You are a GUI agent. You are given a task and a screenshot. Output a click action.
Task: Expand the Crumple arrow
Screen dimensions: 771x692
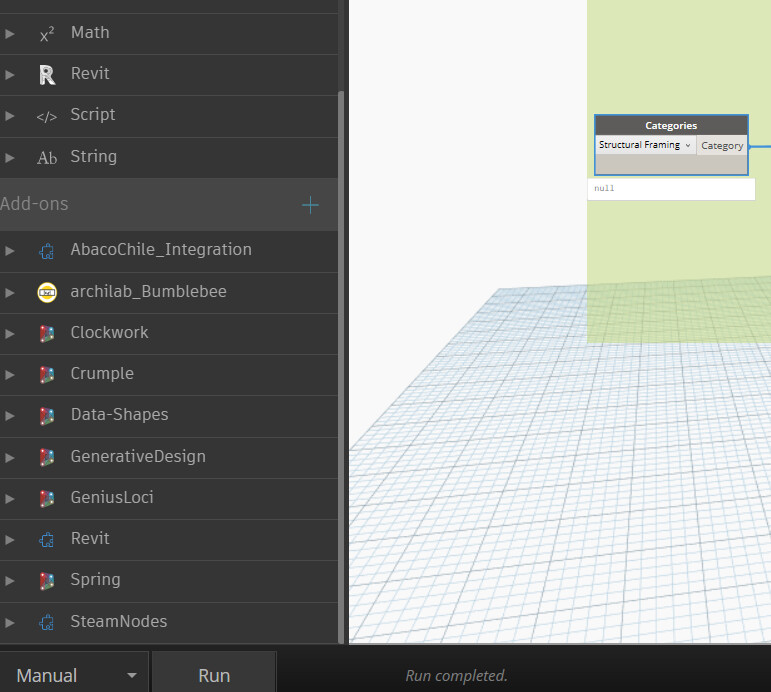click(x=9, y=375)
